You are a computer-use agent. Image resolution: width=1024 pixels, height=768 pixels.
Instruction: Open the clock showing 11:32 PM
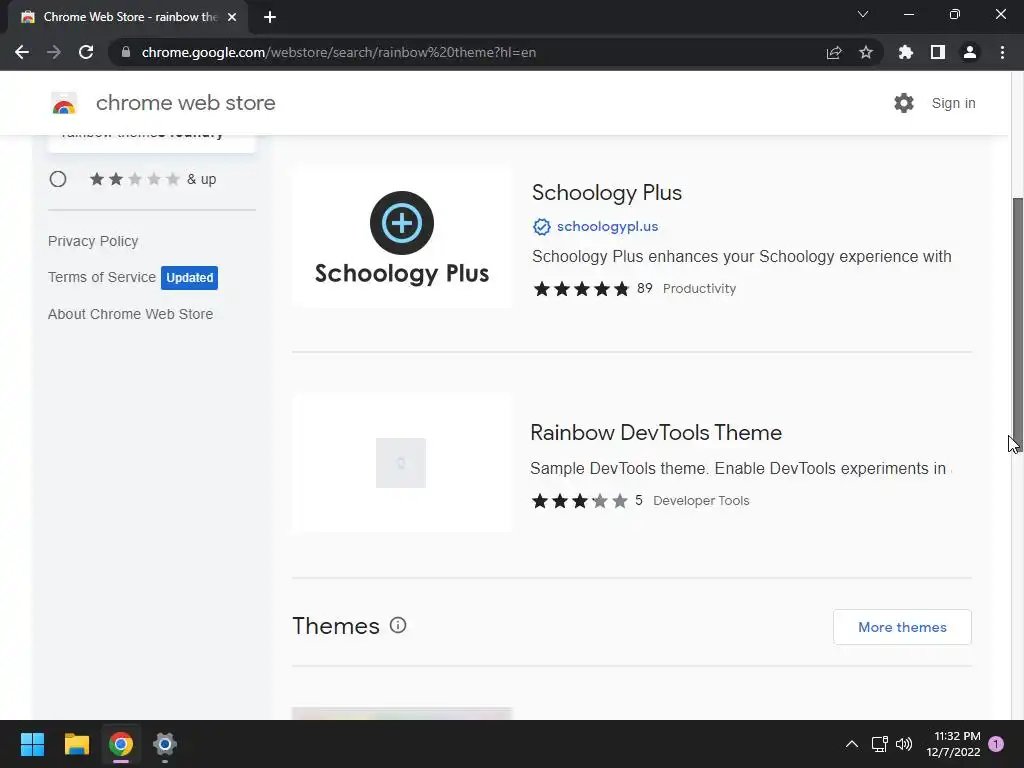(x=953, y=744)
